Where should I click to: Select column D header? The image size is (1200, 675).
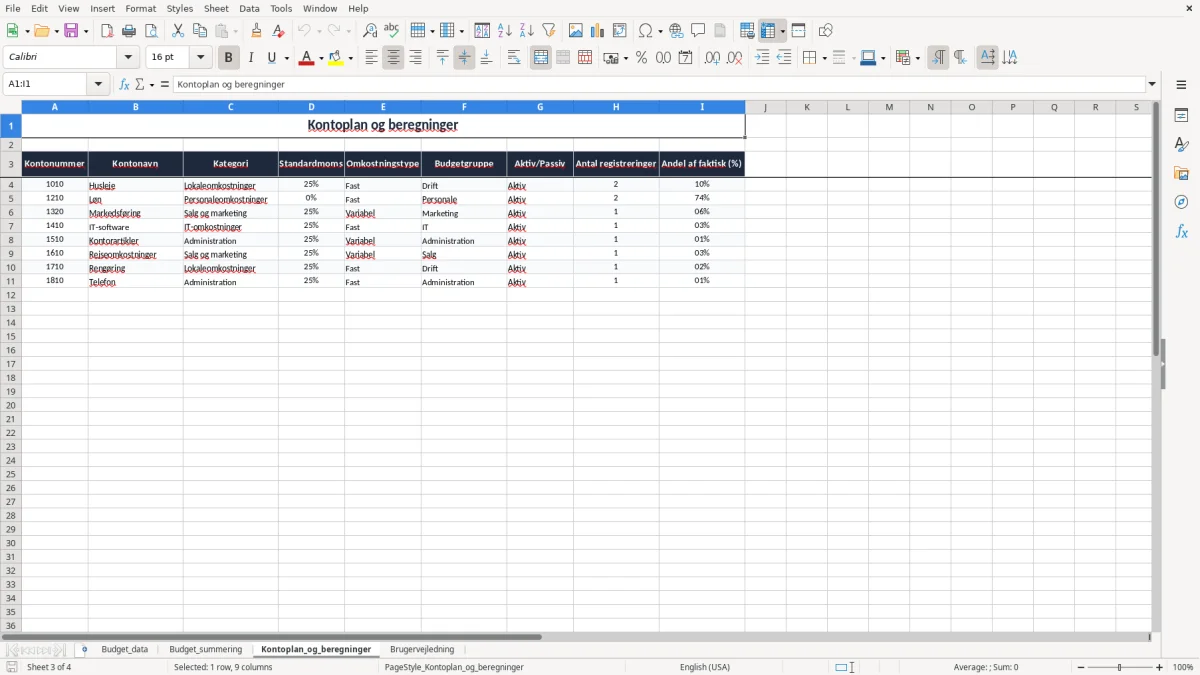coord(311,107)
